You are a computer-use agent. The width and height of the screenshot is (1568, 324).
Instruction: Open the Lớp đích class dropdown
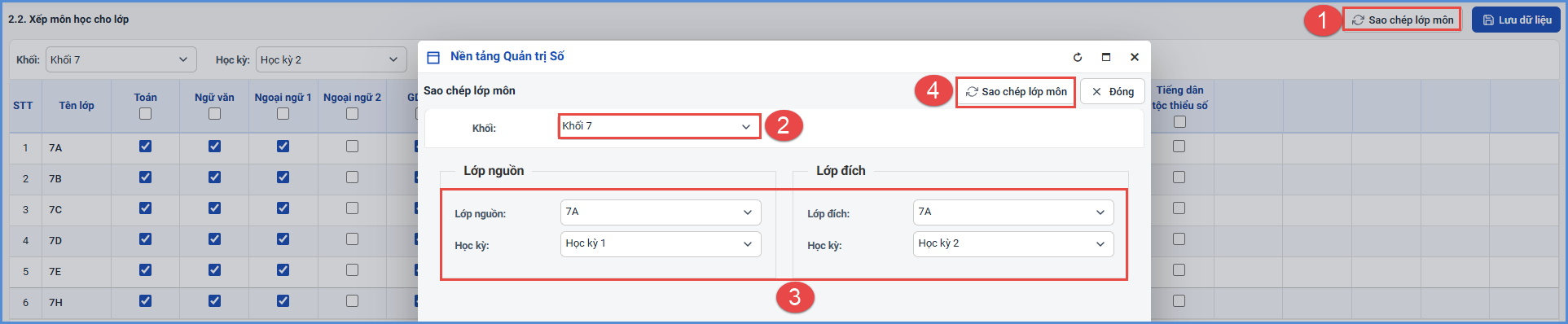1013,212
